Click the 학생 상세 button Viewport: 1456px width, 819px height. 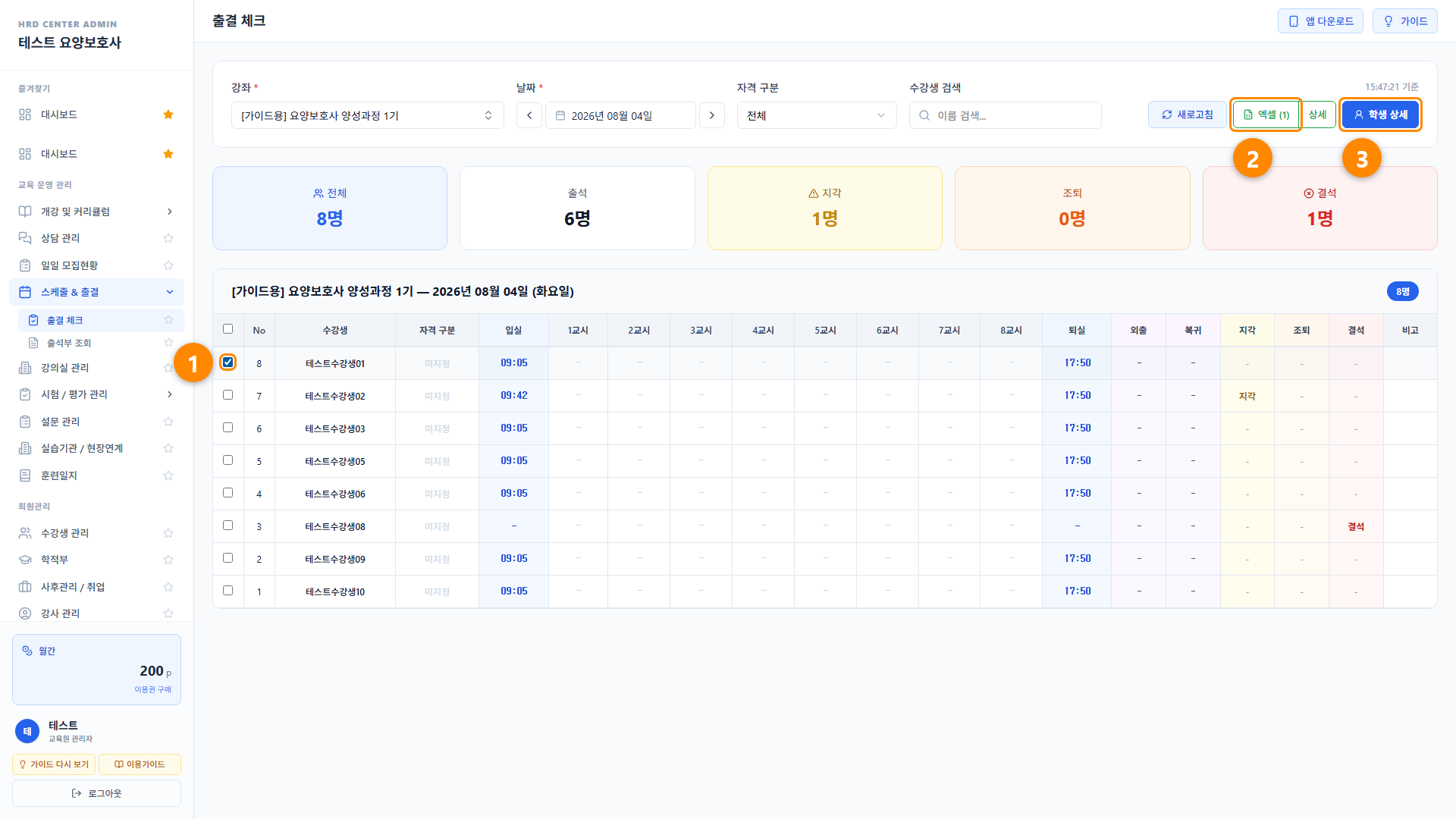tap(1380, 115)
